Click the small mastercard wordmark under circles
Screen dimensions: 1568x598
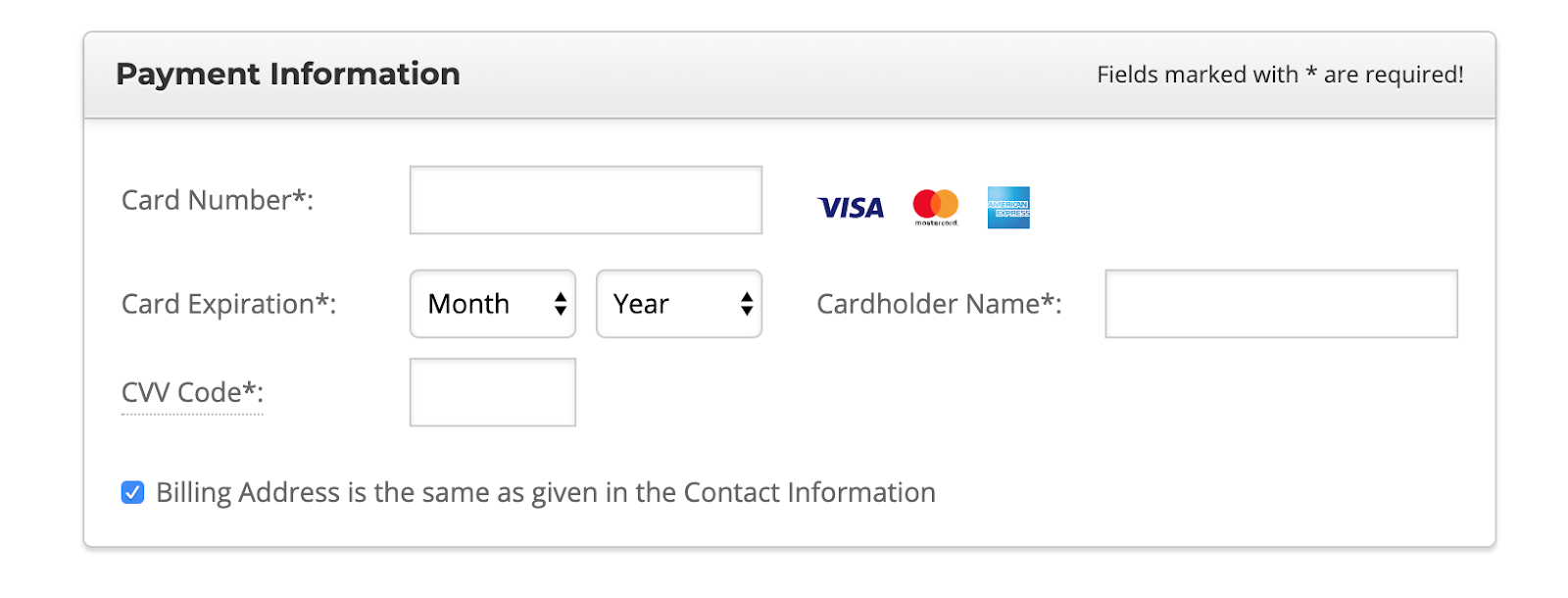(x=936, y=224)
